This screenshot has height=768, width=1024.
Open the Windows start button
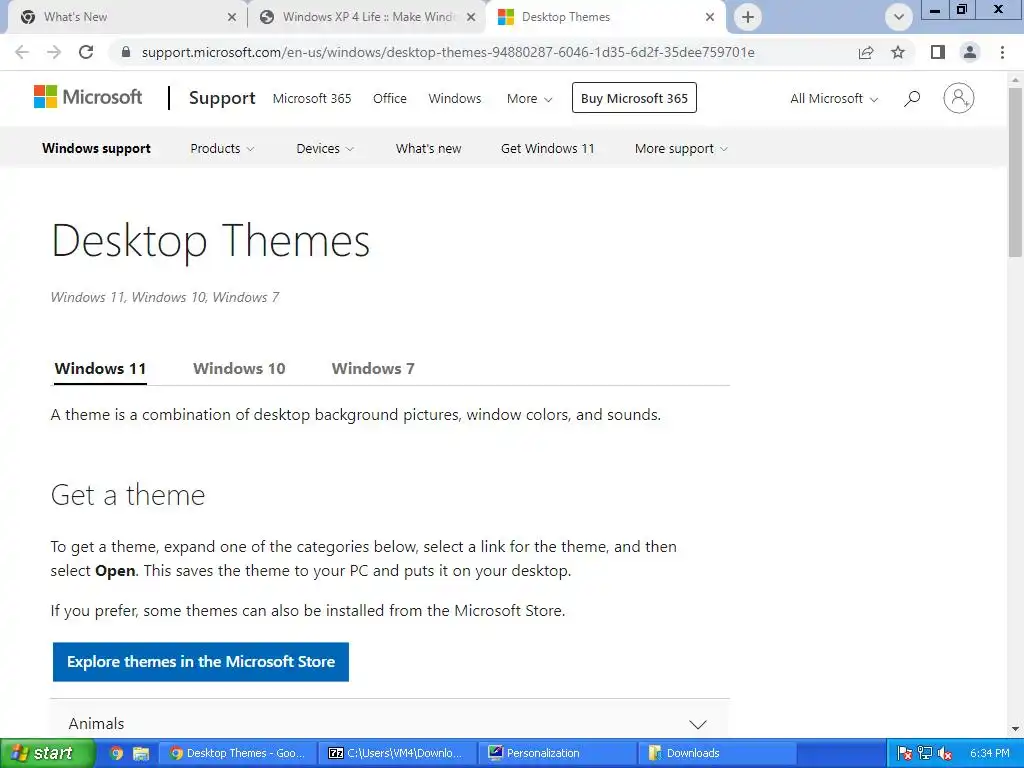click(x=47, y=753)
